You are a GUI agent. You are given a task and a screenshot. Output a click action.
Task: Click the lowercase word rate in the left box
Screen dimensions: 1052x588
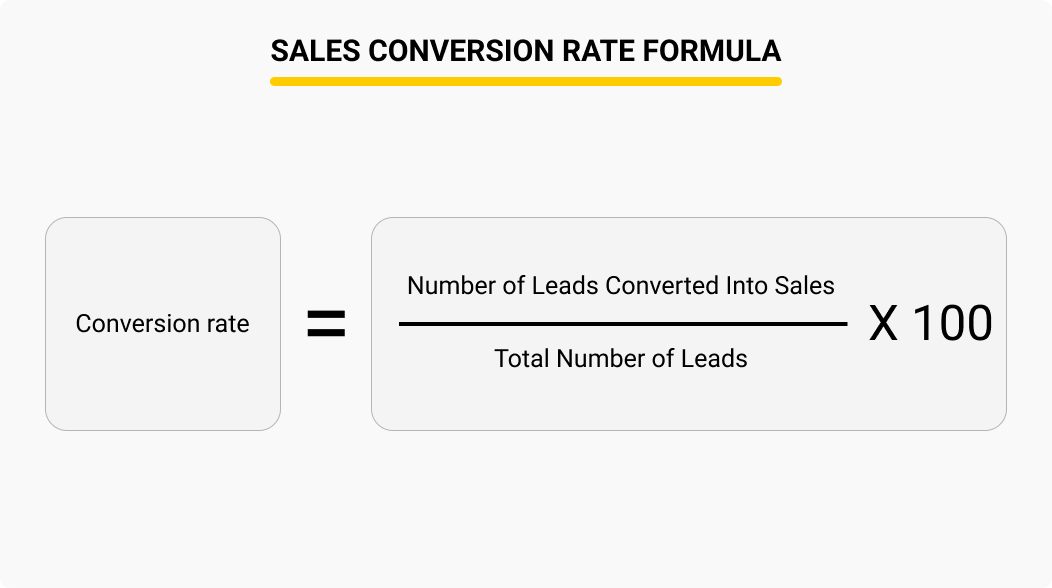(x=228, y=325)
